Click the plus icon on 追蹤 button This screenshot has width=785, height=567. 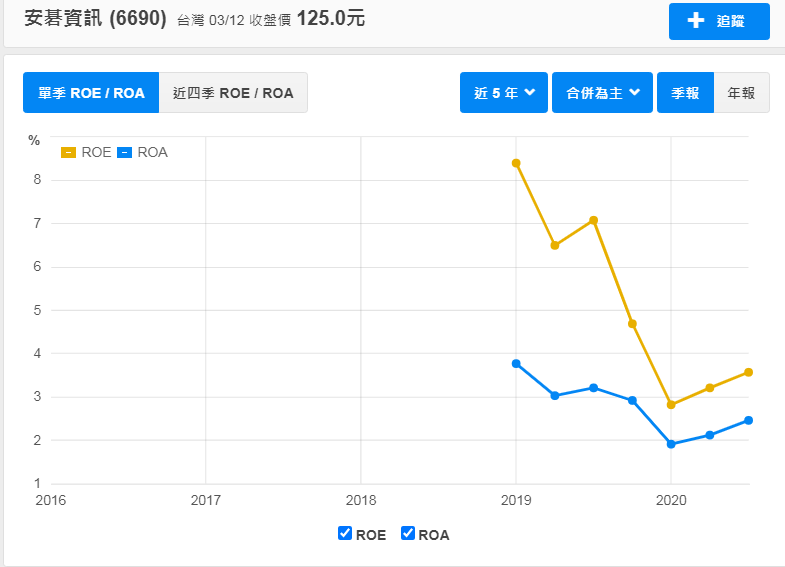tap(696, 21)
